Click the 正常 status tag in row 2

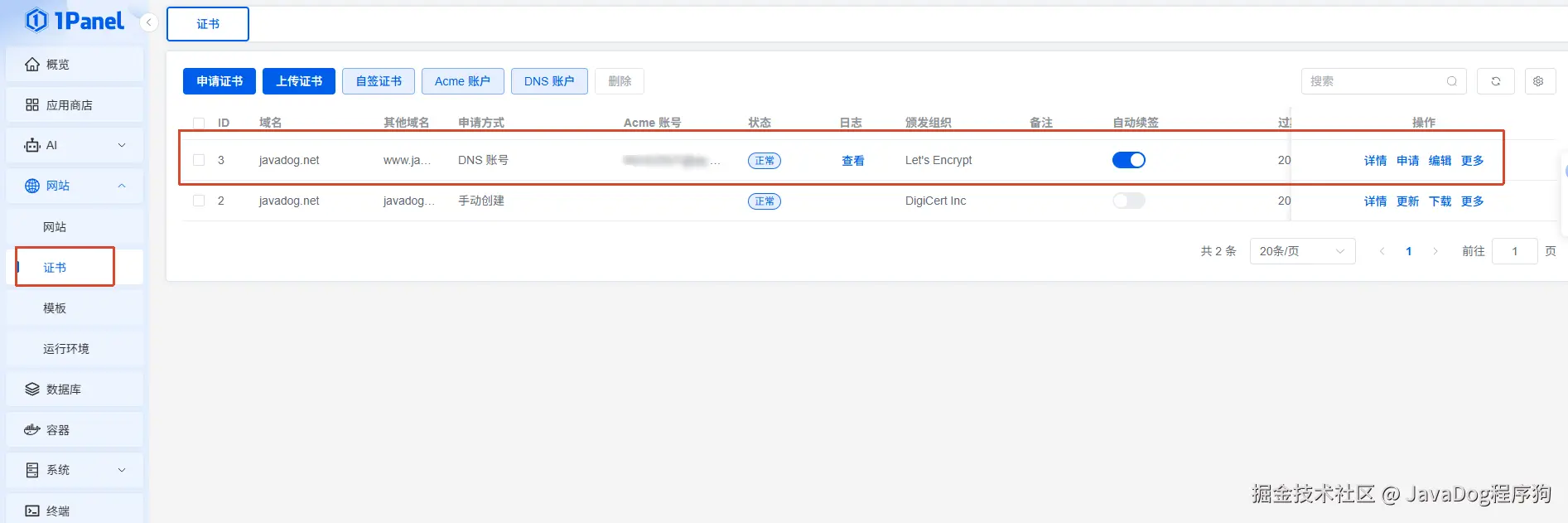coord(764,201)
